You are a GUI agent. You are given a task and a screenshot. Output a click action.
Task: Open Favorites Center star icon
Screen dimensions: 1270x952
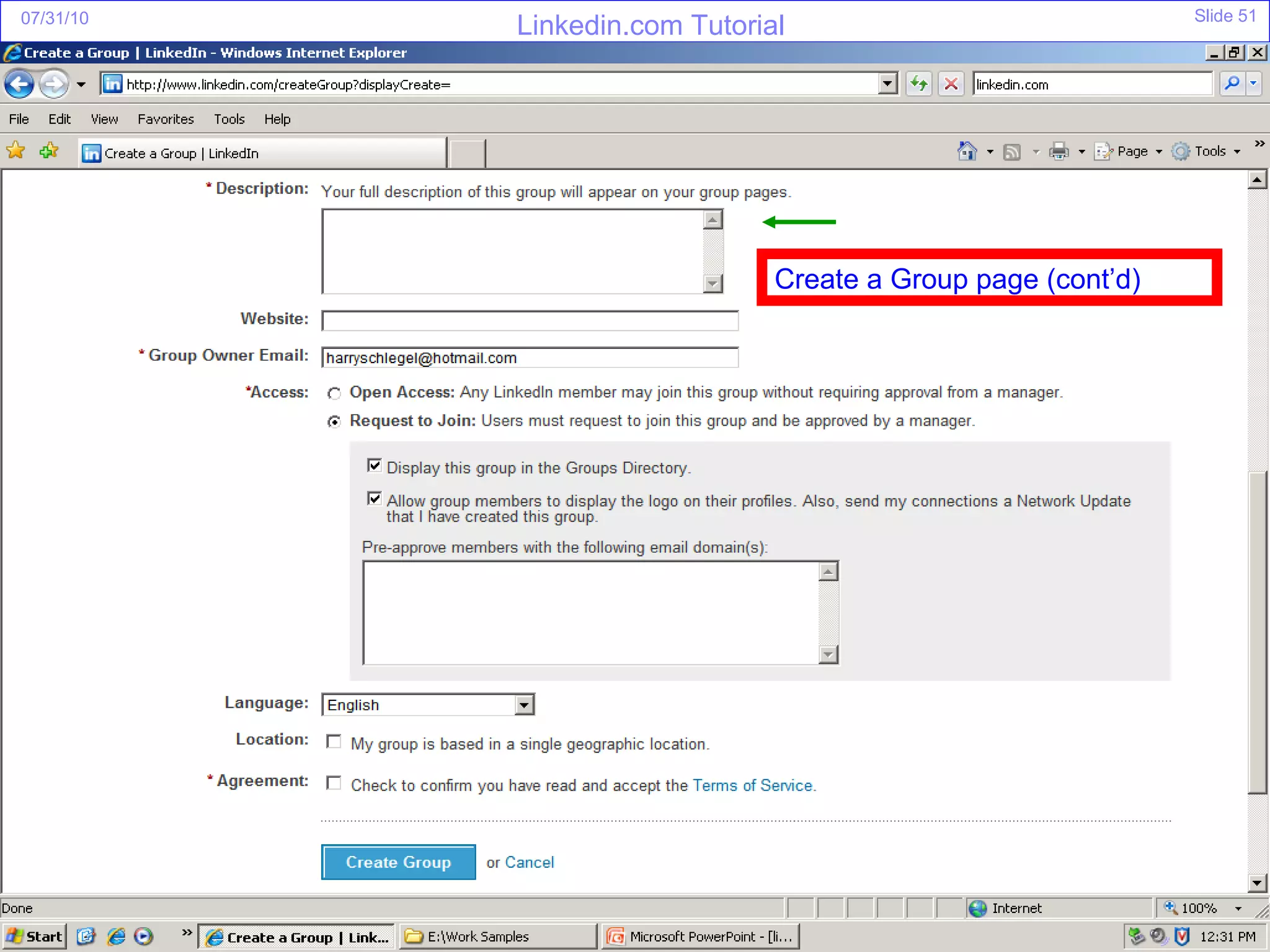pos(16,151)
